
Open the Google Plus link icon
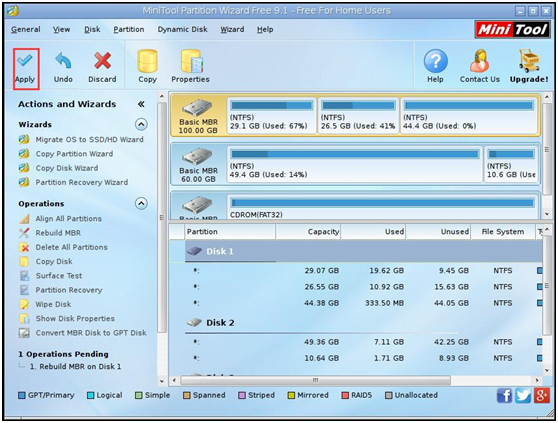pyautogui.click(x=541, y=395)
